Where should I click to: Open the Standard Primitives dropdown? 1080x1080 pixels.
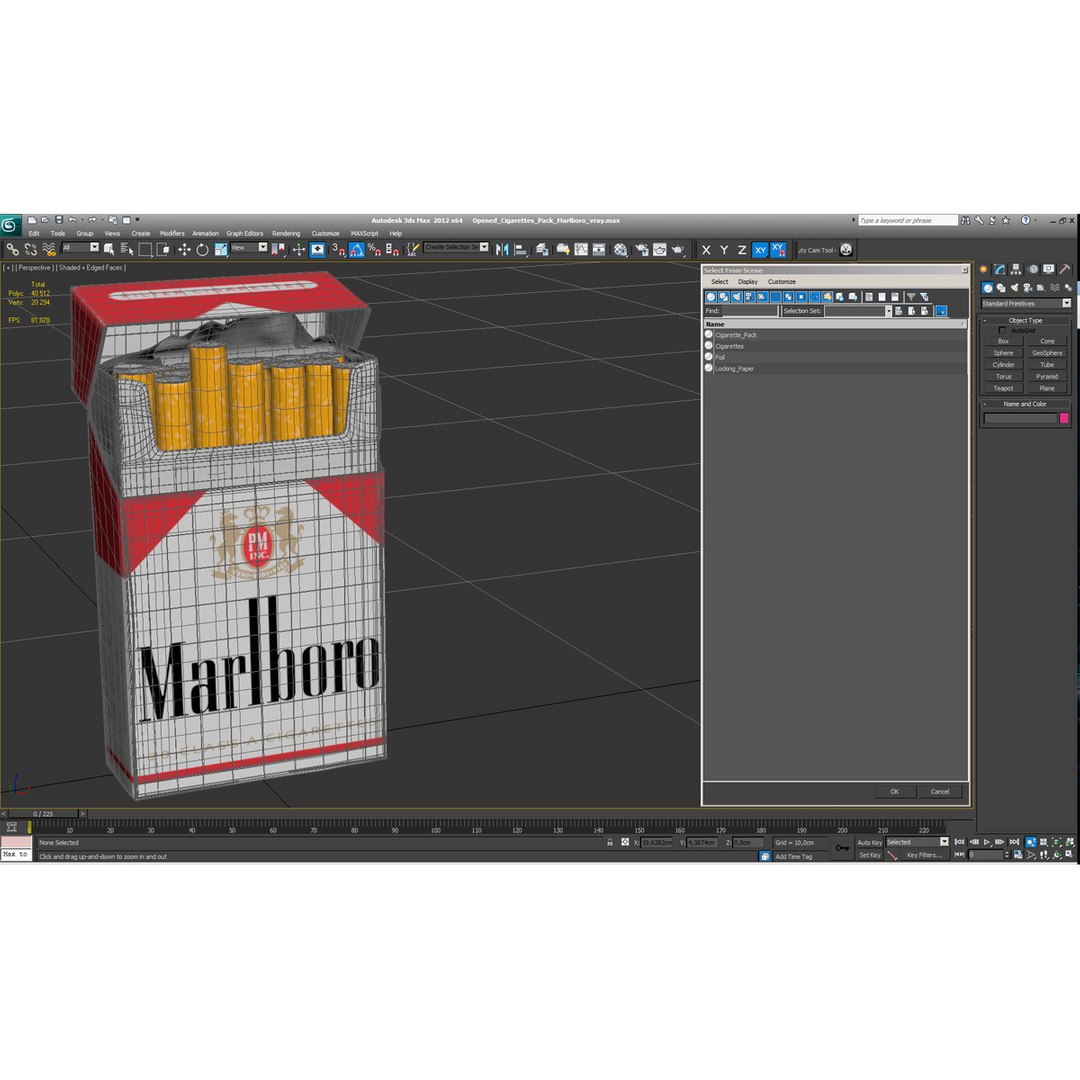point(1026,303)
